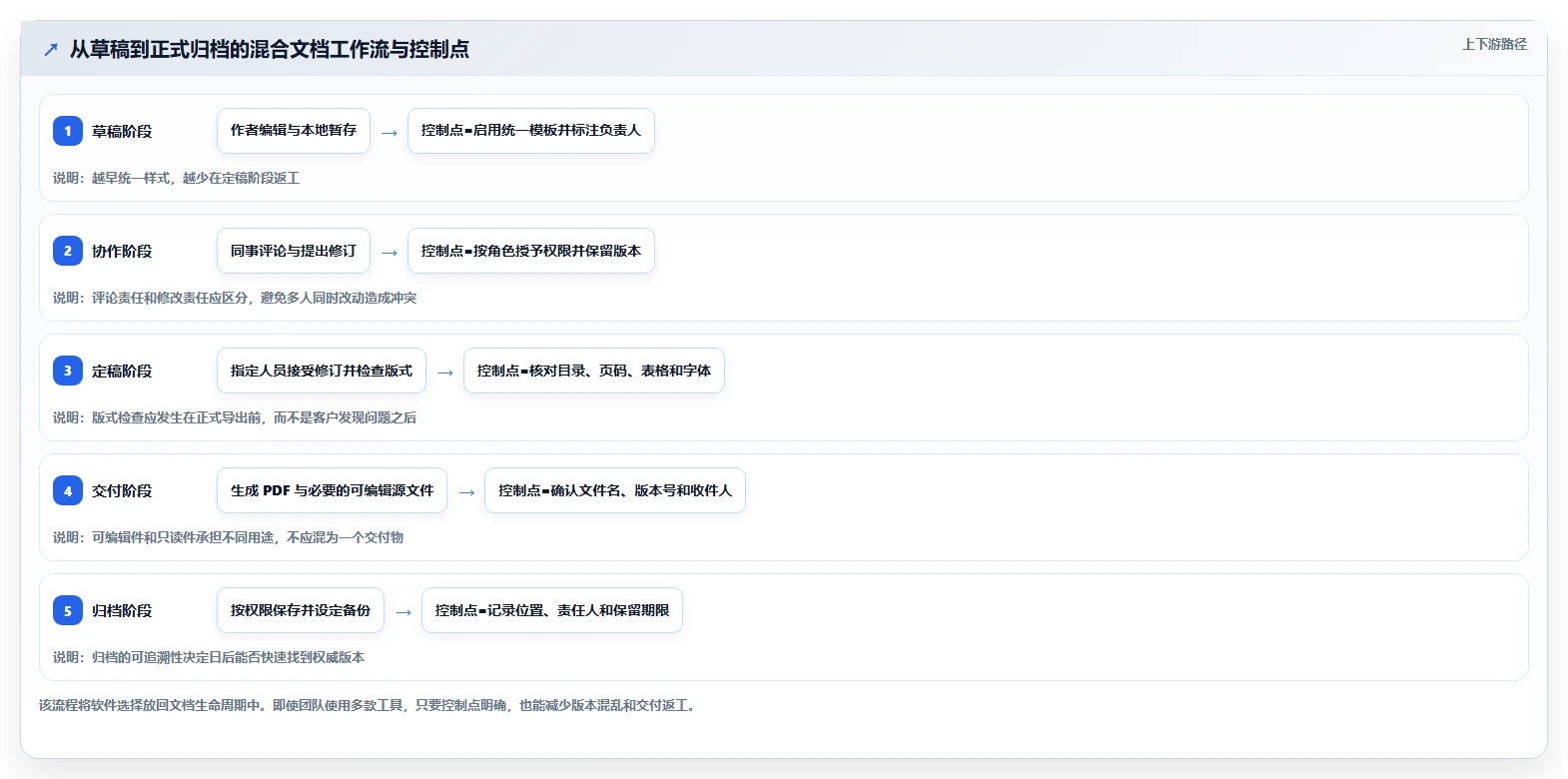Screen dimensions: 1568x779
Task: Click the 上下游路径 label at top right
Action: 1494,44
